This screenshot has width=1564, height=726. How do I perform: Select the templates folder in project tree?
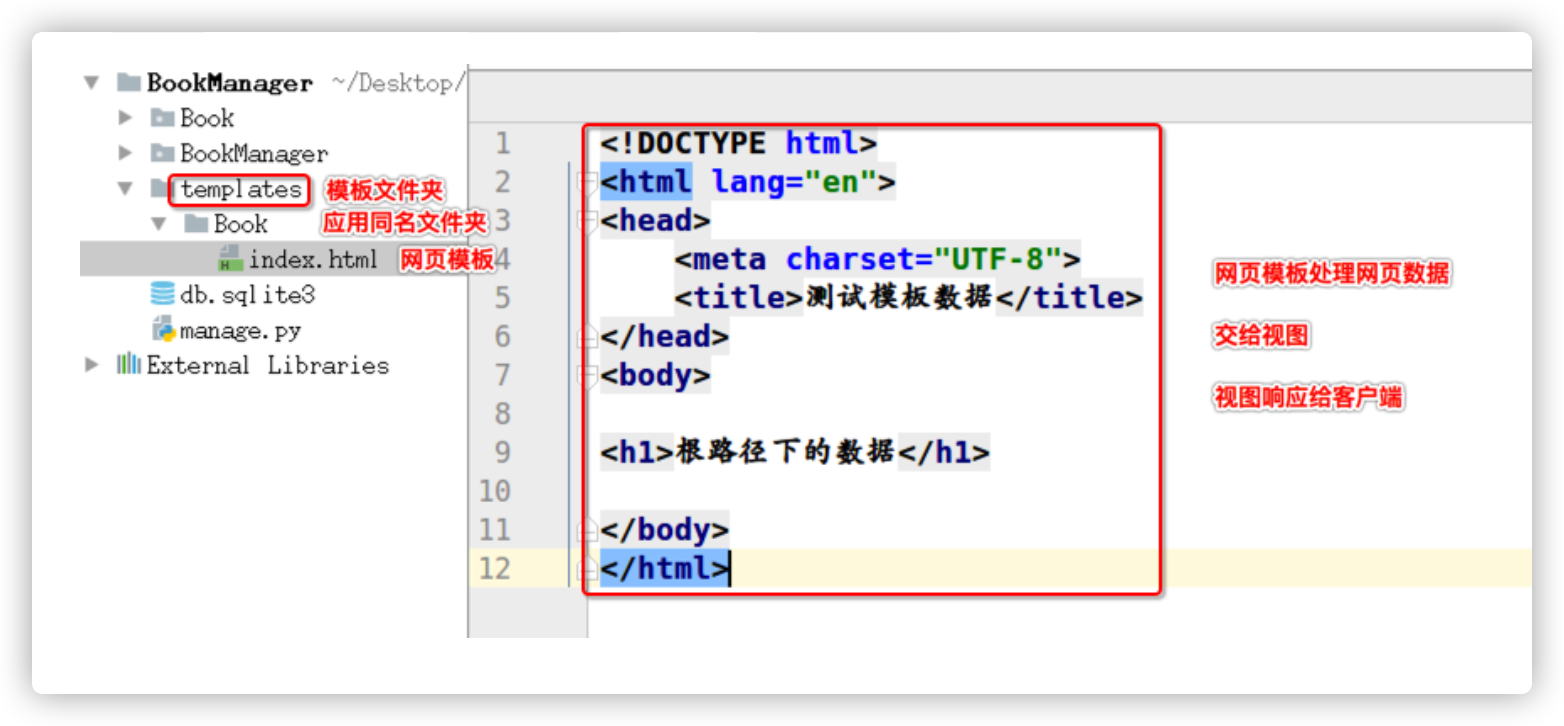(x=241, y=188)
